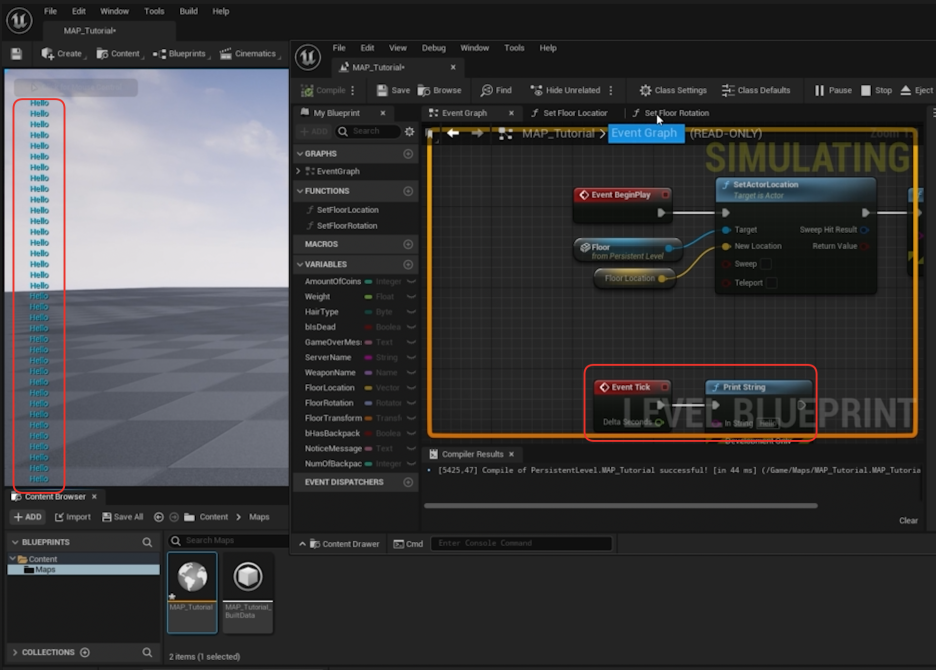Add a new variable with plus icon
This screenshot has height=670, width=936.
pyautogui.click(x=408, y=264)
